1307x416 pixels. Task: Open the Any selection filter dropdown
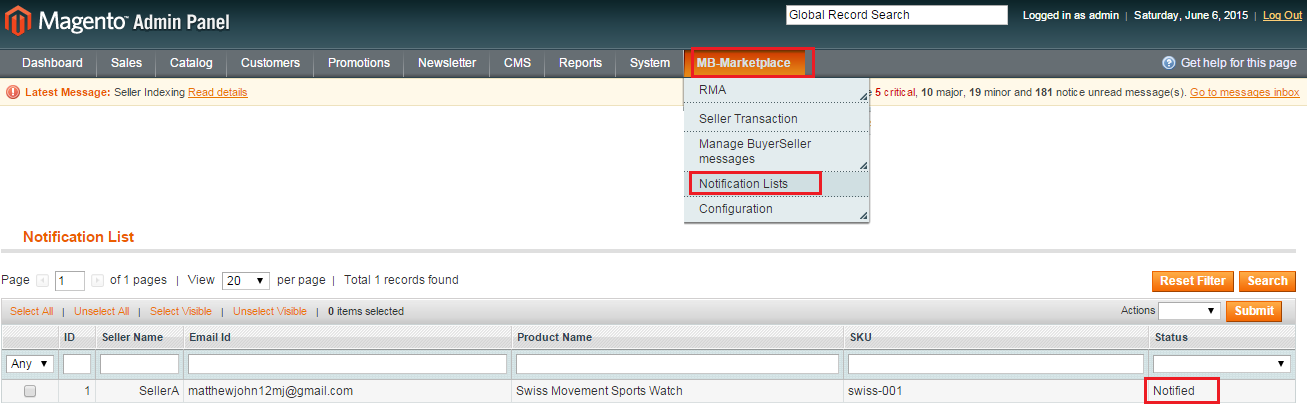coord(30,364)
